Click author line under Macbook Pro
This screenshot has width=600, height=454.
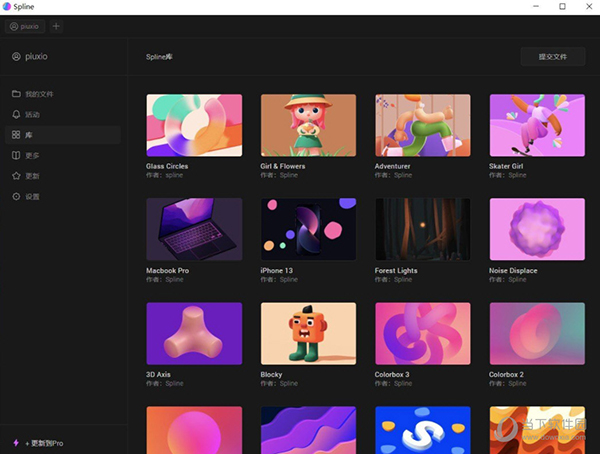click(x=165, y=279)
